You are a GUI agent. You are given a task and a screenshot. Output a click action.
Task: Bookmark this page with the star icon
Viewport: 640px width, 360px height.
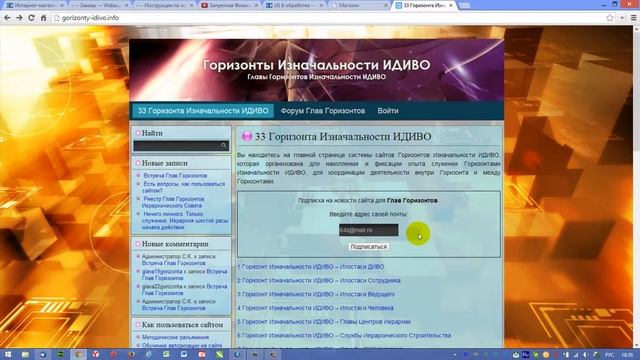pyautogui.click(x=610, y=18)
